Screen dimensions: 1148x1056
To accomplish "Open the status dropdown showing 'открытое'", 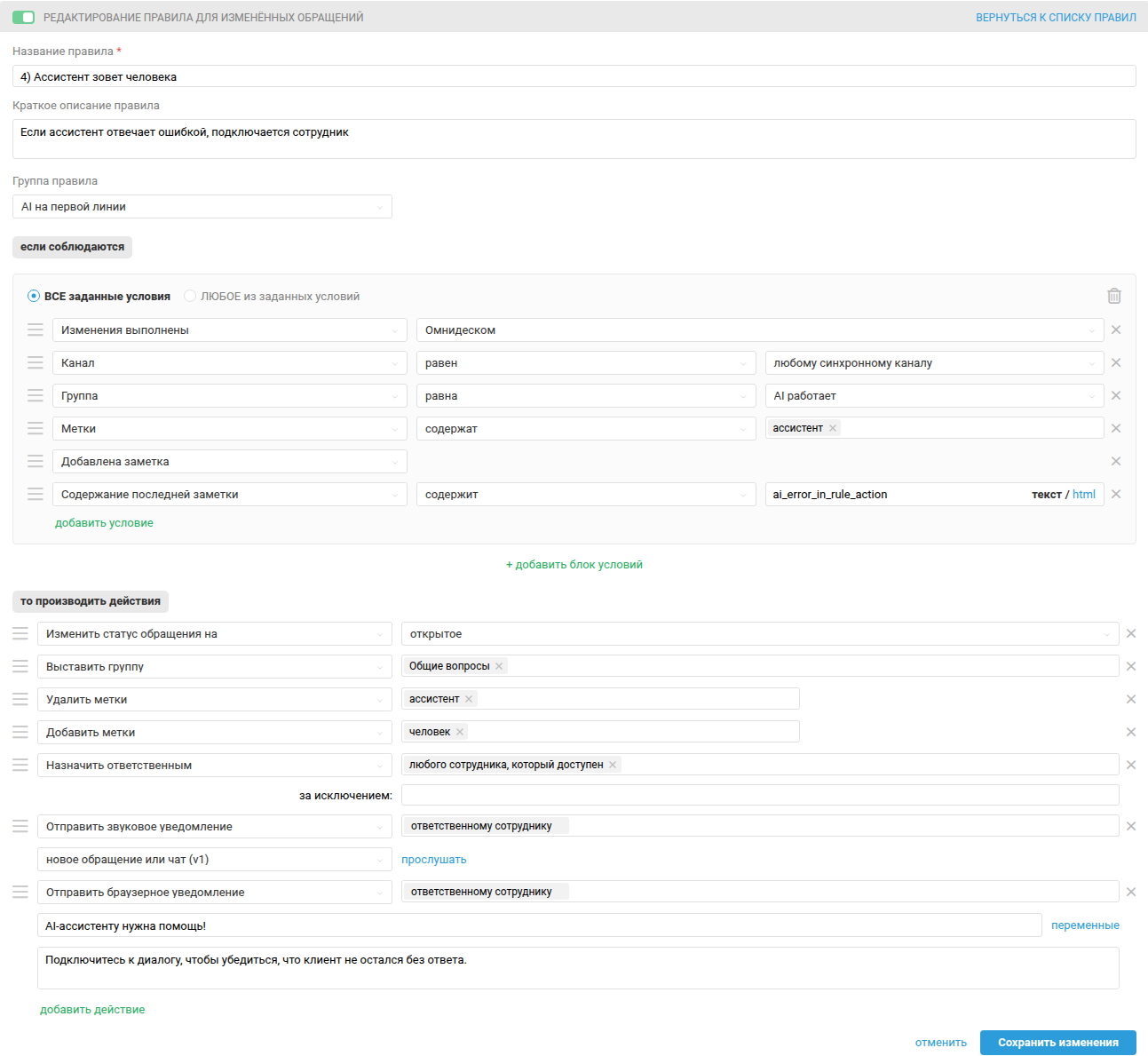I will click(759, 634).
